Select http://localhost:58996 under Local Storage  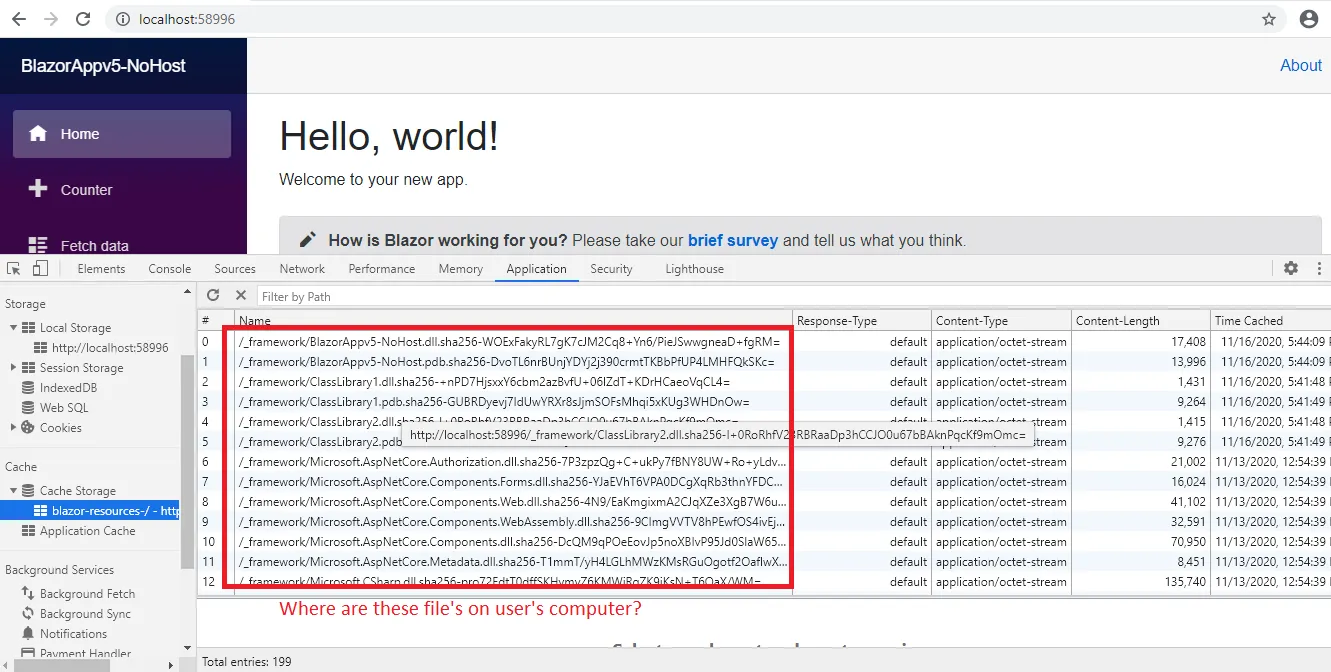click(x=110, y=348)
